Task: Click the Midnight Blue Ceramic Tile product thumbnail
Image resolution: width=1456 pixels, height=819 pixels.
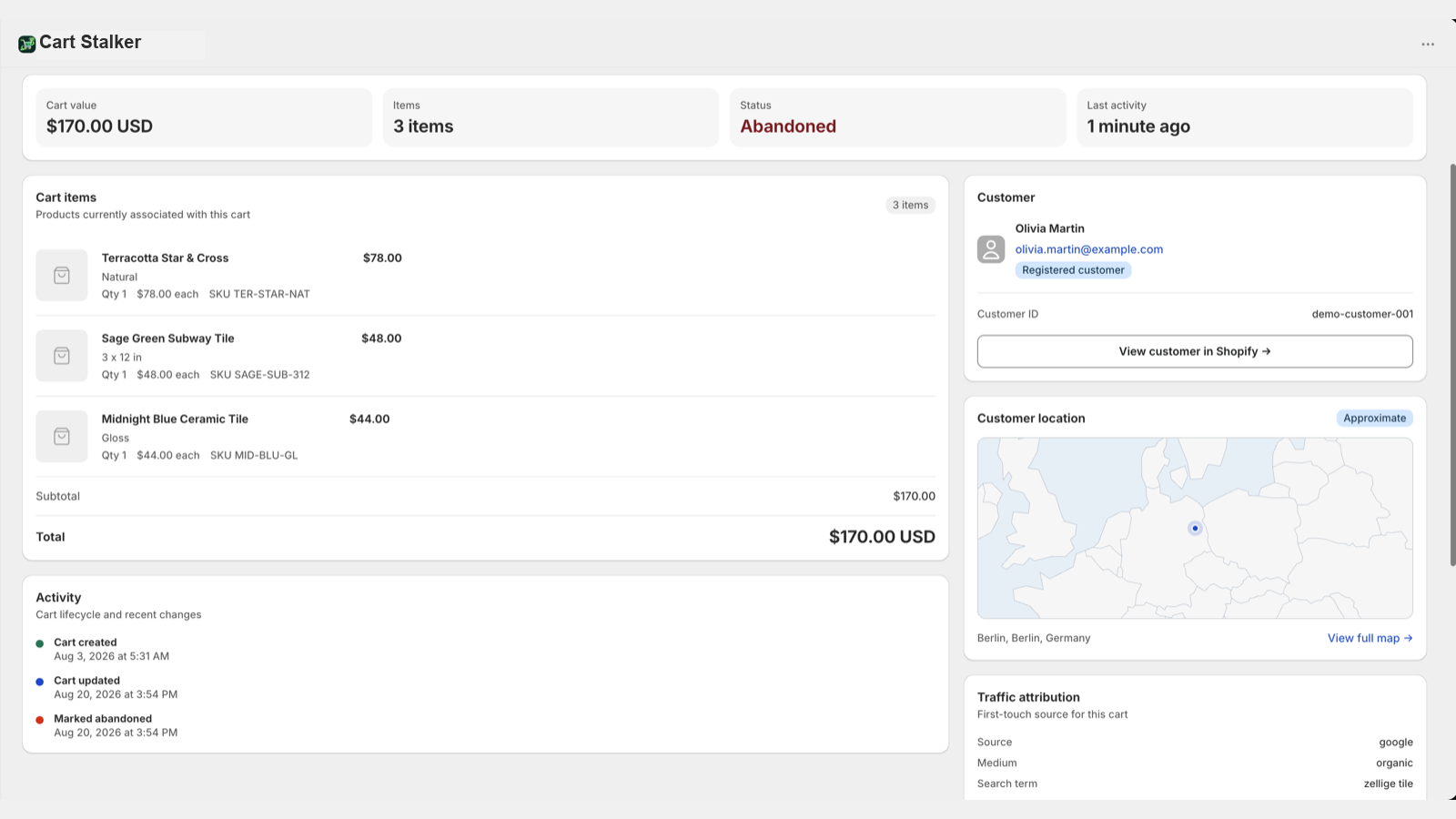Action: pyautogui.click(x=62, y=436)
